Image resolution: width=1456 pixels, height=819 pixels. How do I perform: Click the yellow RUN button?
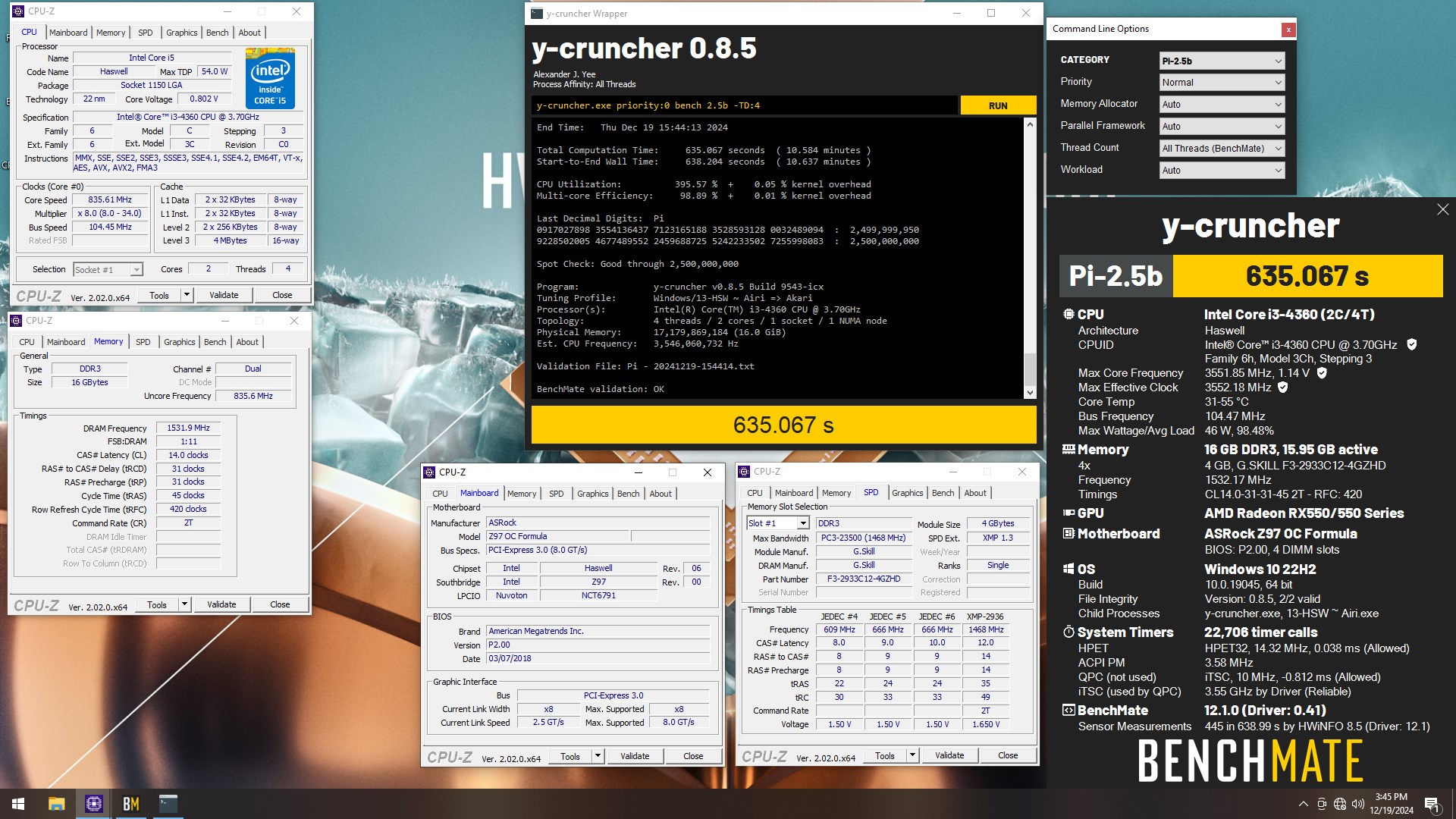tap(998, 105)
